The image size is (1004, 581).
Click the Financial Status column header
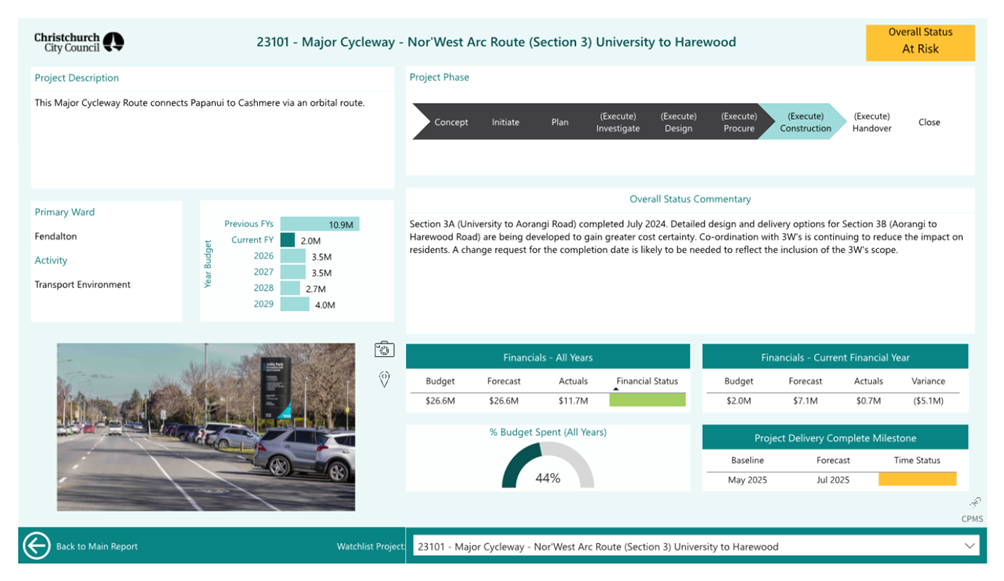[647, 381]
